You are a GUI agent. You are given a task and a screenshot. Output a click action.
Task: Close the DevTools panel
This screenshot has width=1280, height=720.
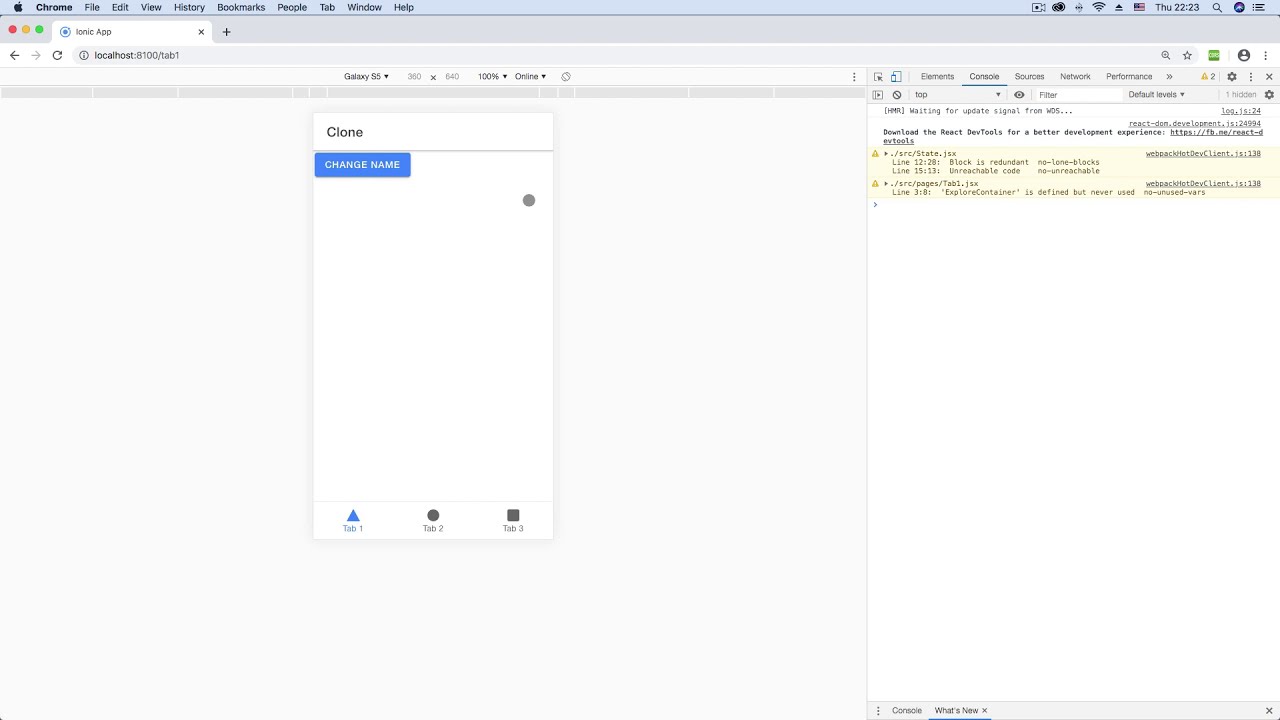click(x=1270, y=77)
